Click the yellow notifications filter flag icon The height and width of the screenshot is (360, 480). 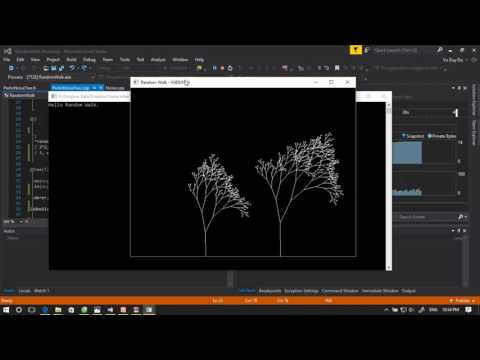coord(356,50)
